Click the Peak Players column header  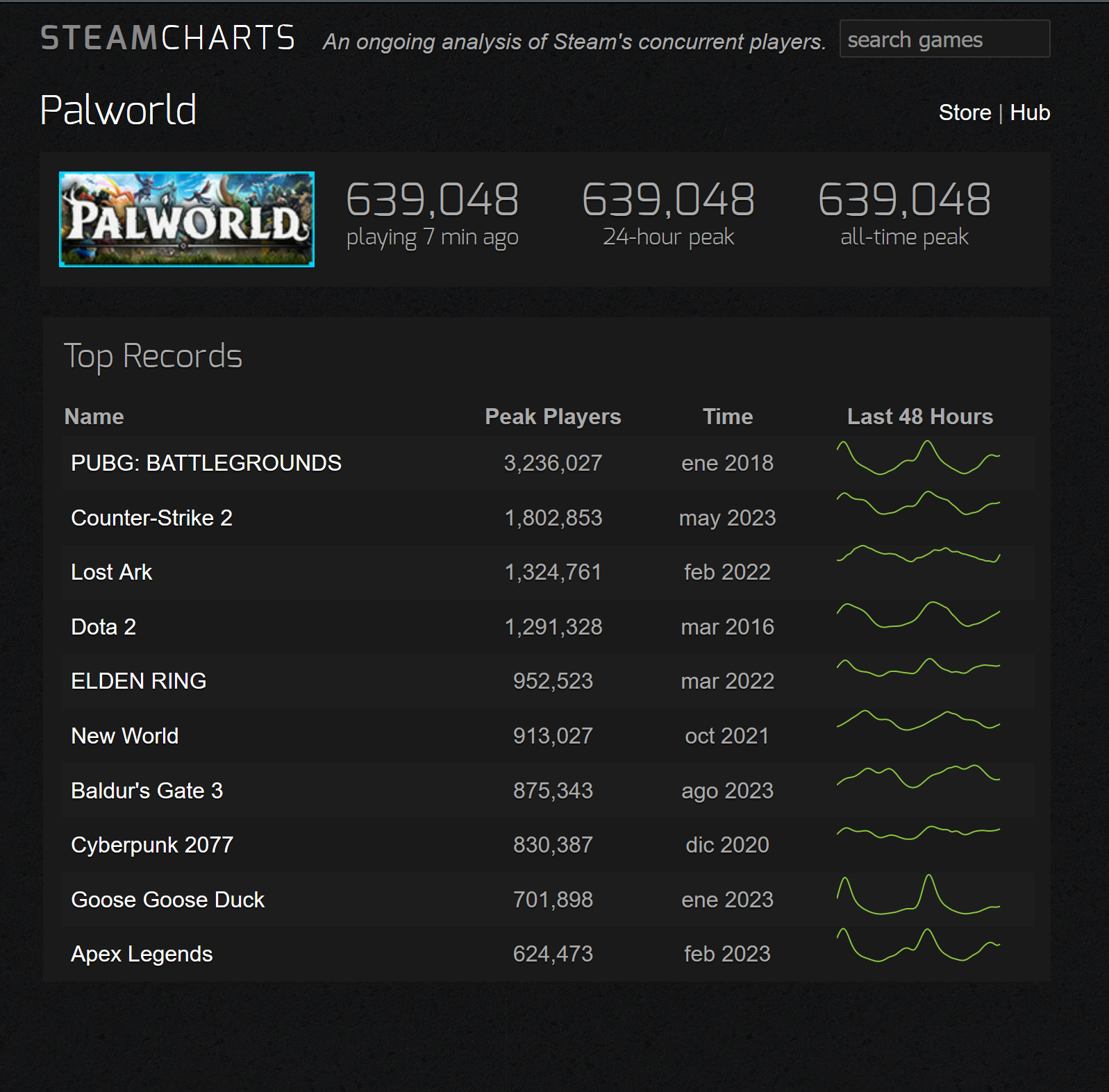pyautogui.click(x=553, y=417)
